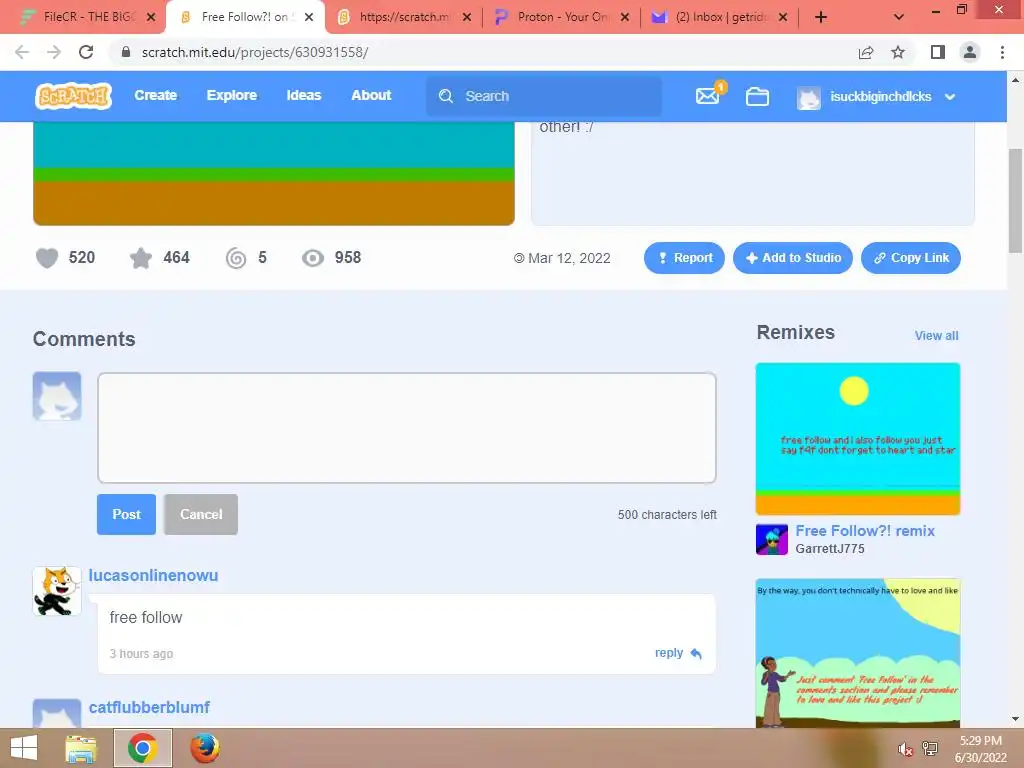This screenshot has height=768, width=1024.
Task: Reply to the 'free follow' comment
Action: click(x=678, y=653)
